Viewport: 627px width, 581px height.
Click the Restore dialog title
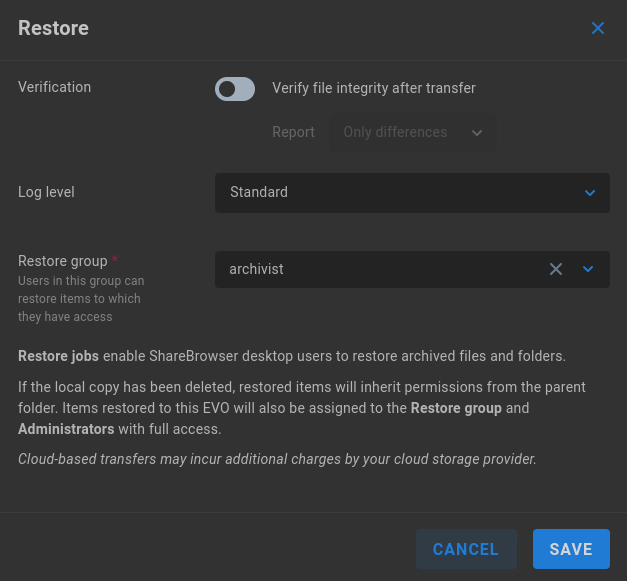(x=53, y=28)
